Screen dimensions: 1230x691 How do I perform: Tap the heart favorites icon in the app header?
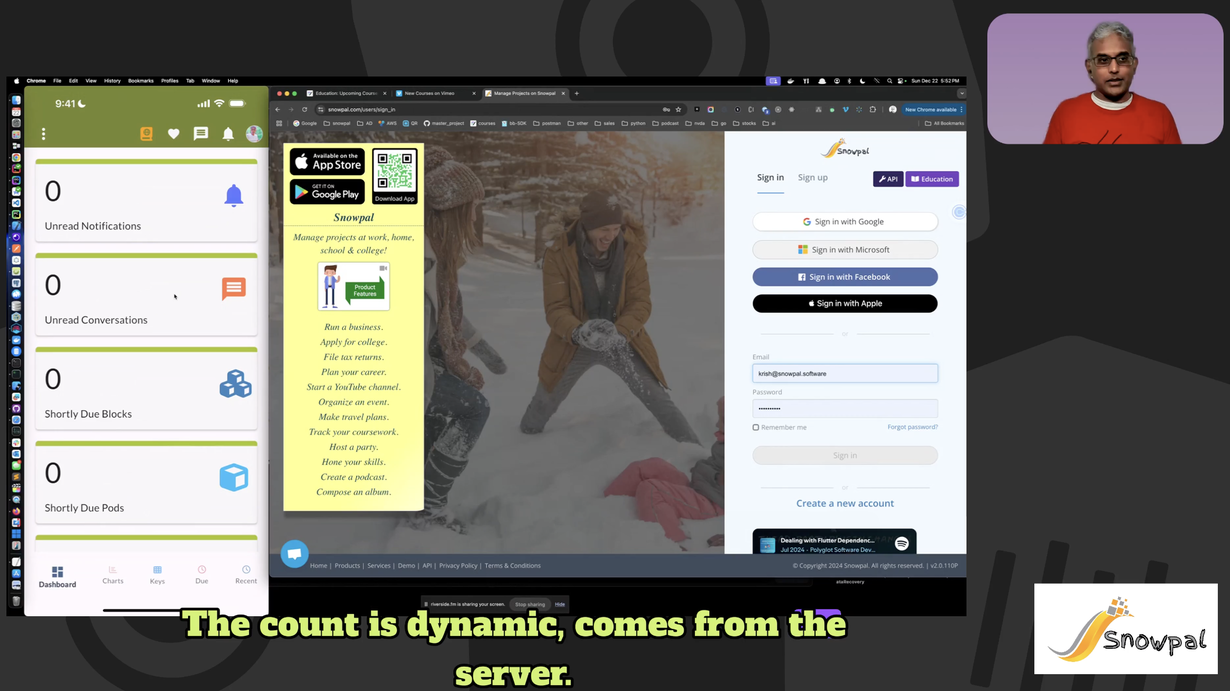(x=174, y=134)
